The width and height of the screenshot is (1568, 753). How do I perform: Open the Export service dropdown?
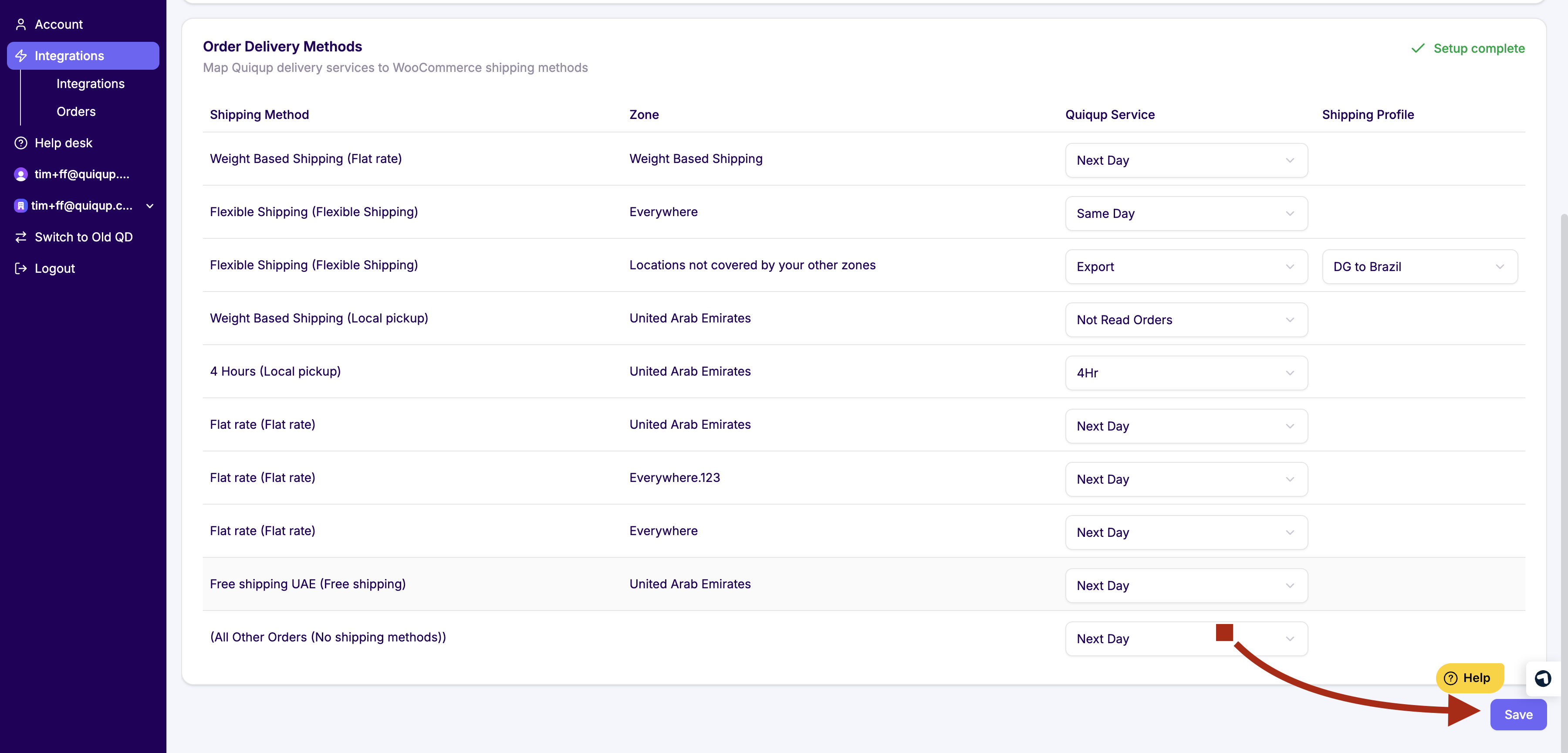pyautogui.click(x=1186, y=267)
